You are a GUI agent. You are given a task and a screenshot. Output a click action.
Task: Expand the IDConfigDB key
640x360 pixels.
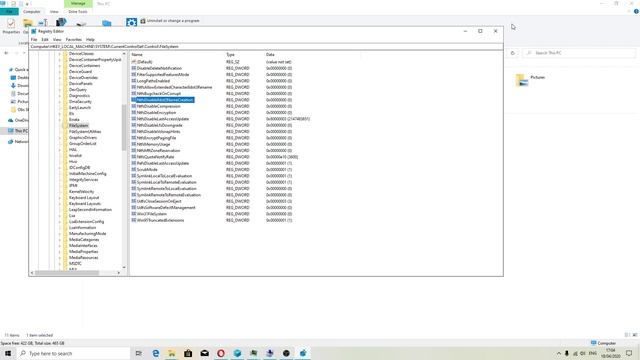tap(60, 167)
